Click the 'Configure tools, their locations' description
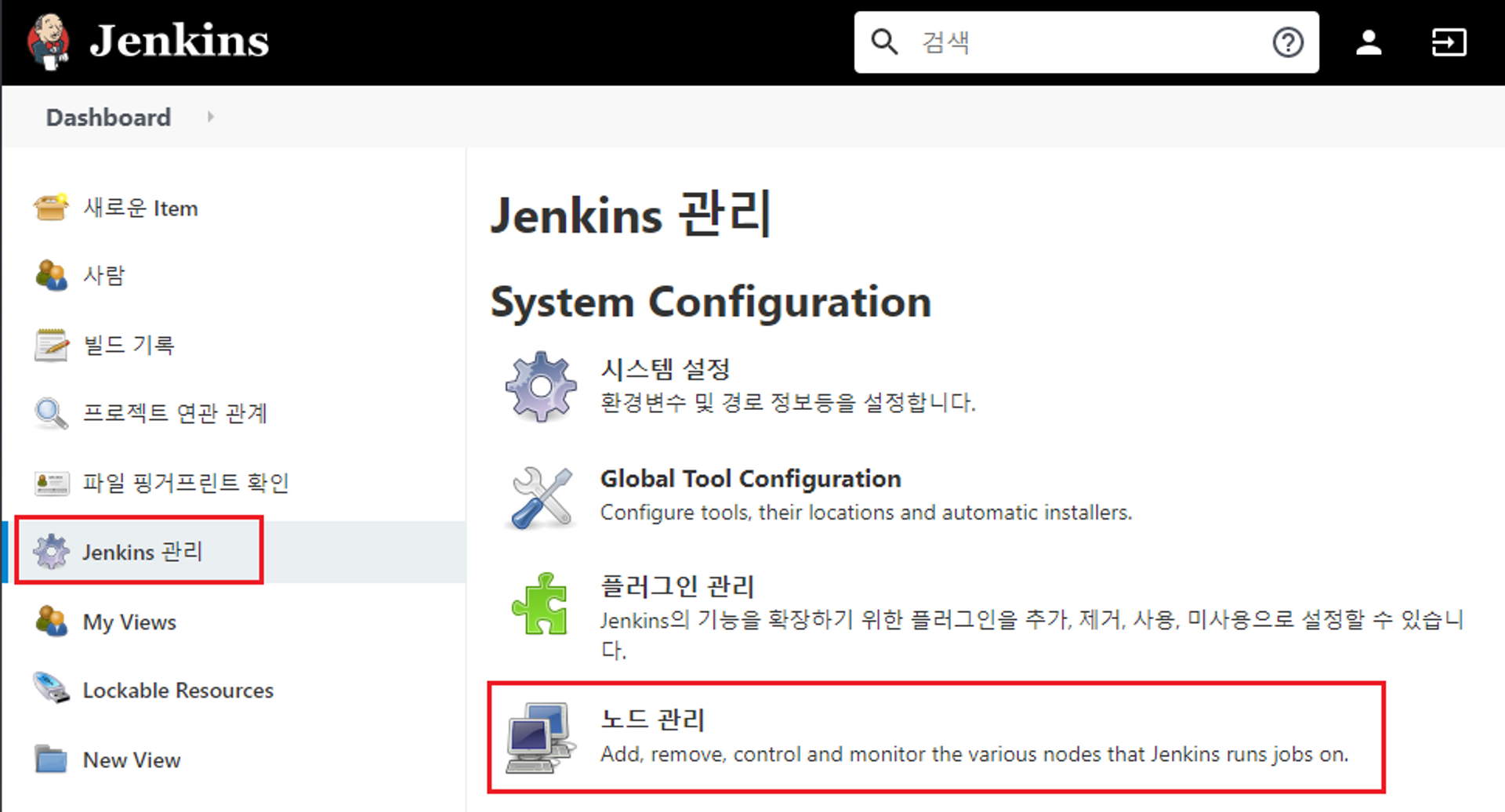 click(866, 513)
